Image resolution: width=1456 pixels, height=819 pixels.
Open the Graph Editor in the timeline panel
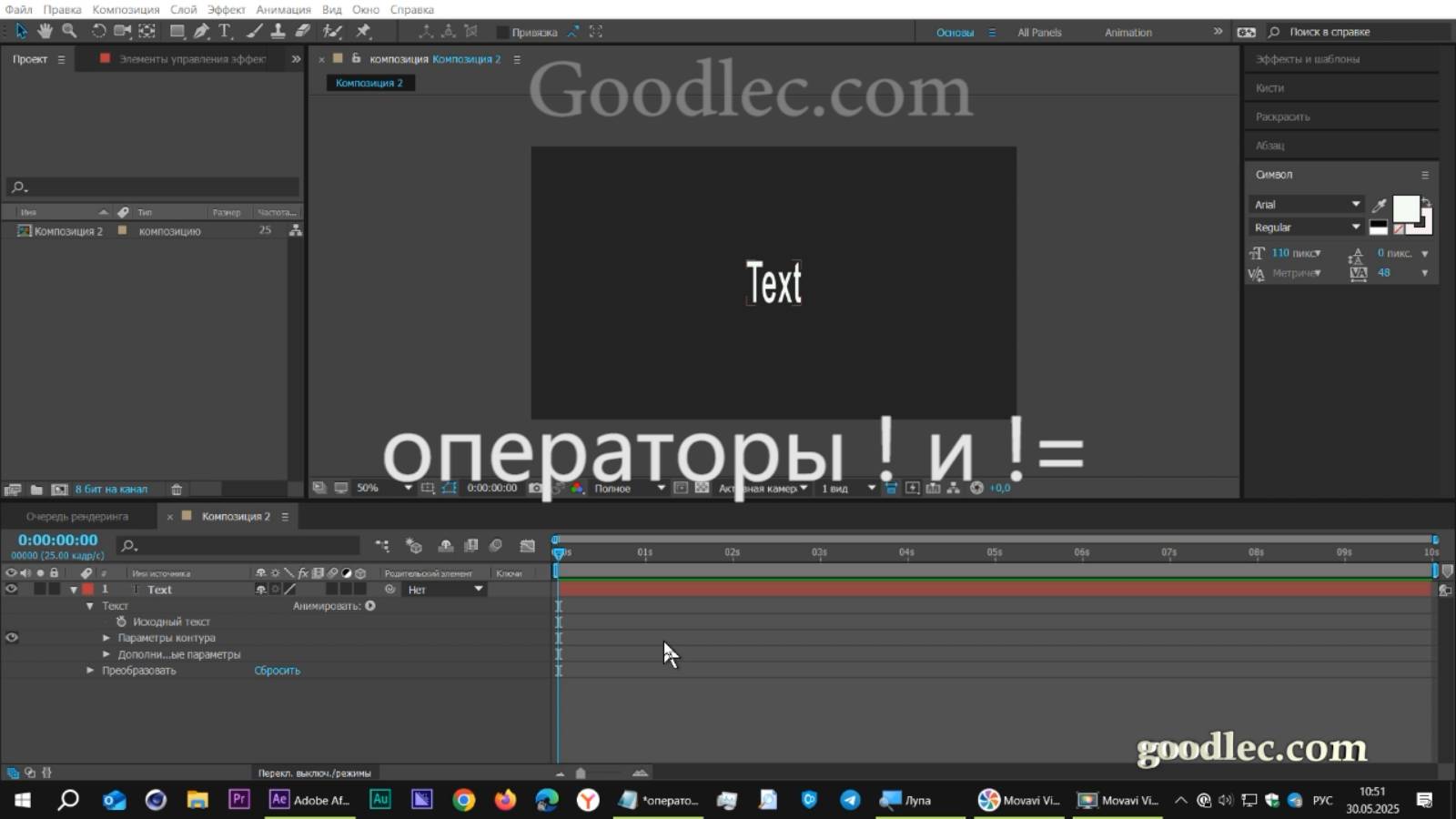(528, 546)
